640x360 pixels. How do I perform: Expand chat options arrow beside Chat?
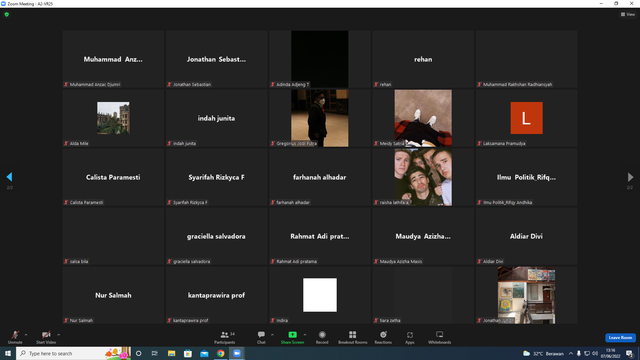pos(272,335)
